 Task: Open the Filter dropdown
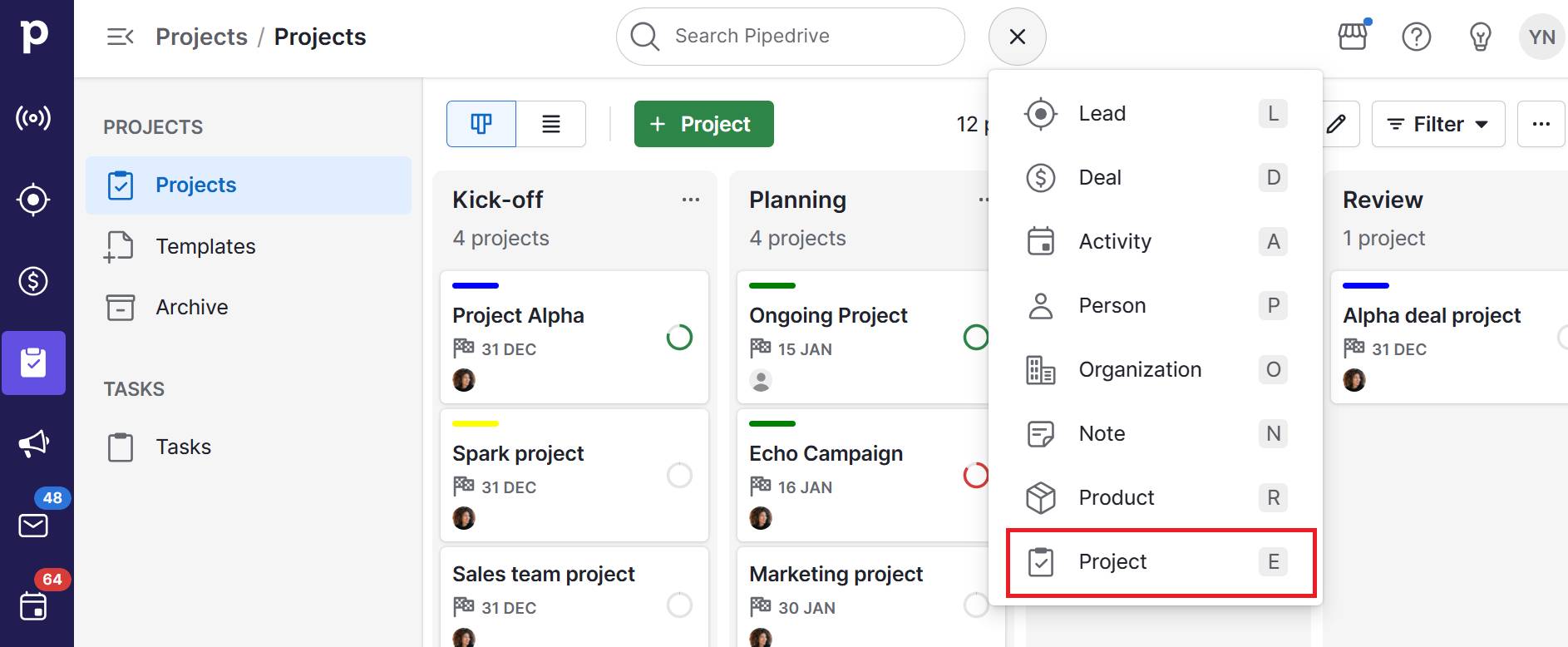point(1438,124)
